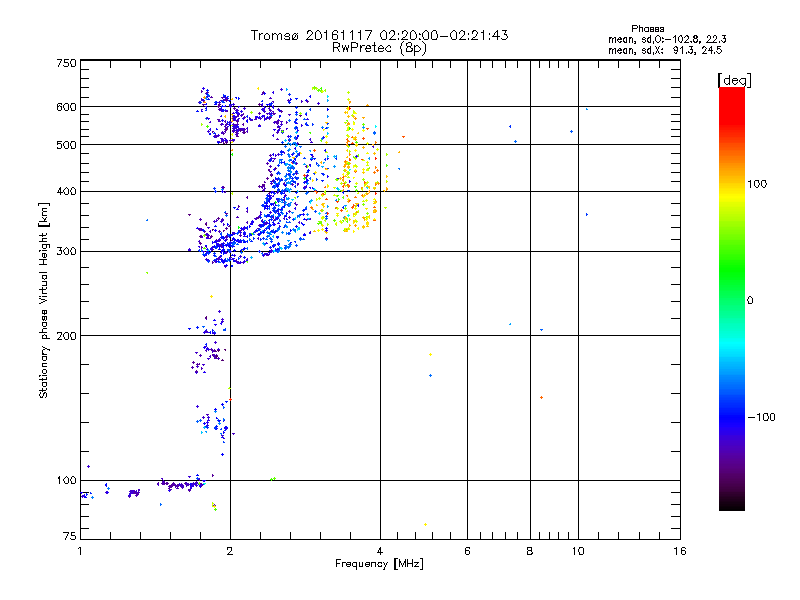The width and height of the screenshot is (800, 600).
Task: Click the 75 tick label on height axis
Action: point(70,536)
